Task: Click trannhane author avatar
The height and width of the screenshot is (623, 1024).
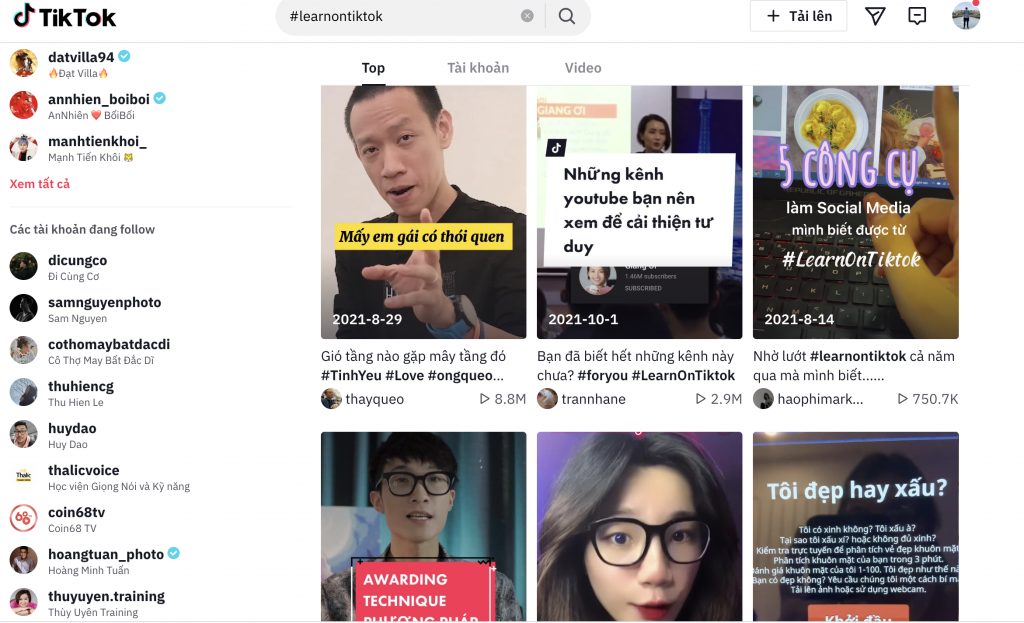Action: [547, 399]
